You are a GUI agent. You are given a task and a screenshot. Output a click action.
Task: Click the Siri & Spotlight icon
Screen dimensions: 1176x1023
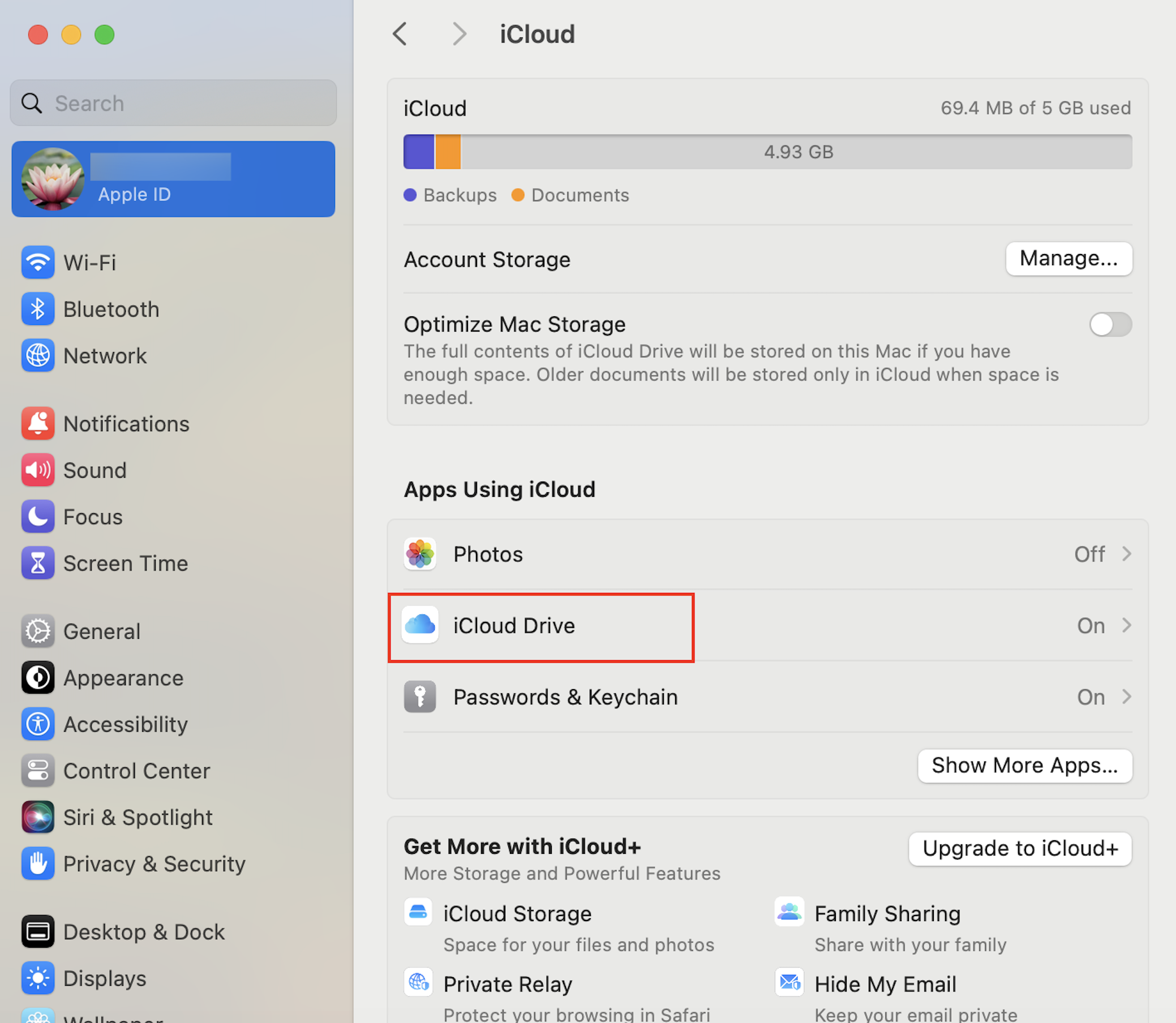coord(38,817)
